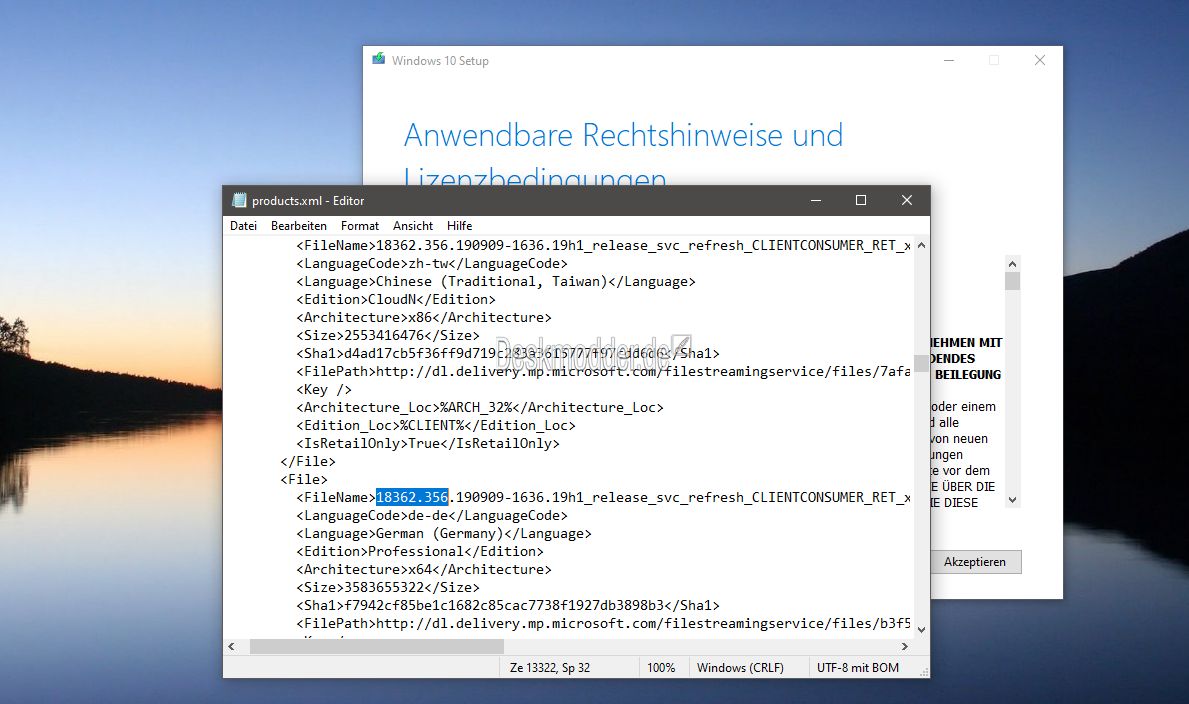
Task: Click the license text scrollbar down arrow
Action: pos(1012,501)
